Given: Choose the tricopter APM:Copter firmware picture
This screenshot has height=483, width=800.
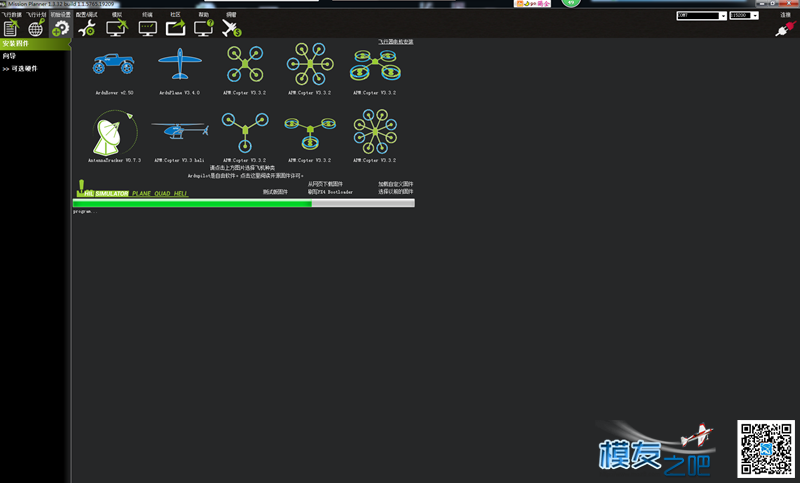Looking at the screenshot, I should pos(245,132).
